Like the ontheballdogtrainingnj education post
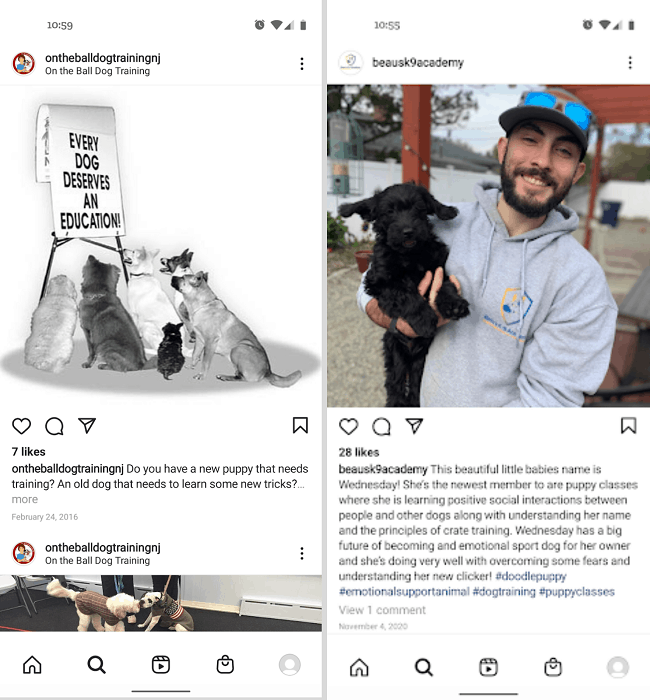Image resolution: width=650 pixels, height=700 pixels. (21, 426)
